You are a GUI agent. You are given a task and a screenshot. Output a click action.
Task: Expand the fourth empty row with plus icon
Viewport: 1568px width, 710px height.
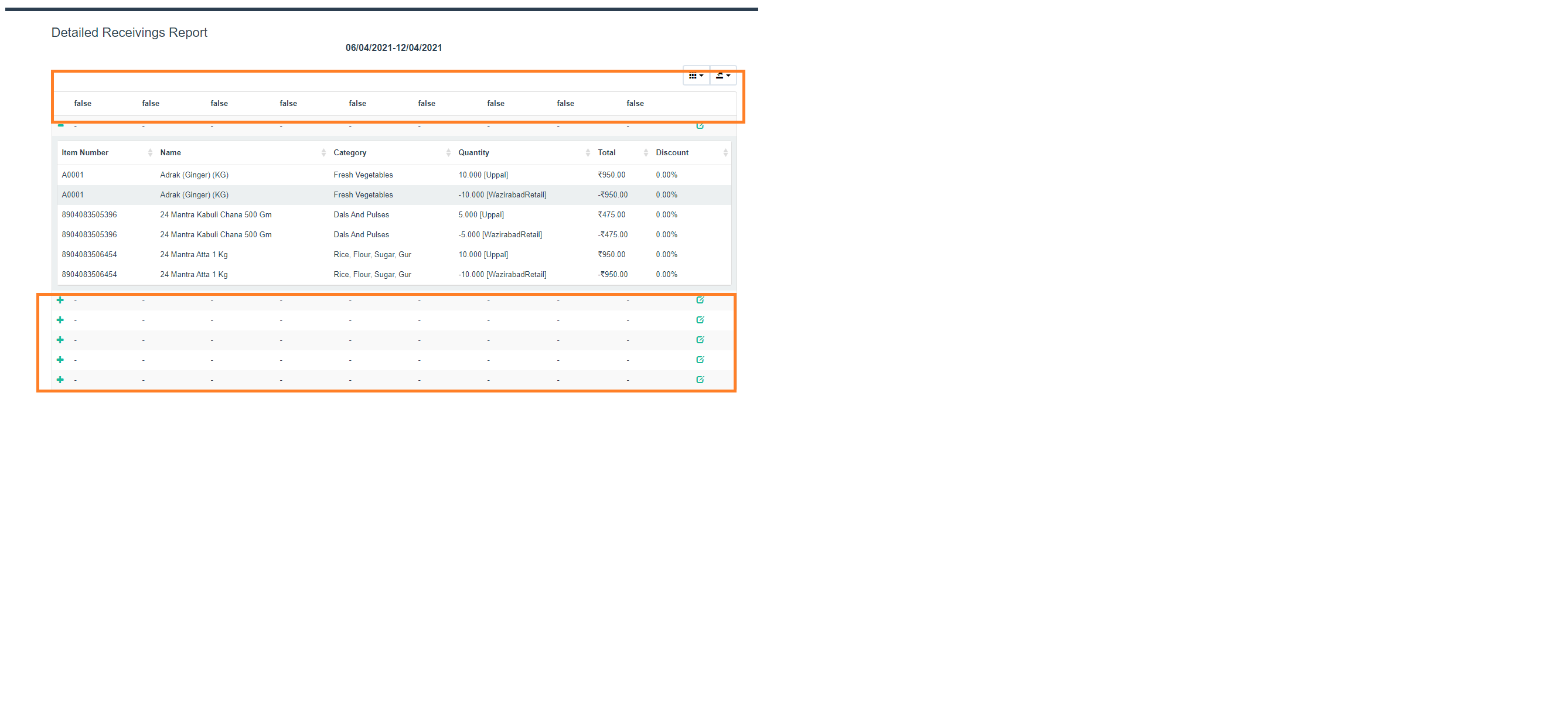[x=60, y=360]
